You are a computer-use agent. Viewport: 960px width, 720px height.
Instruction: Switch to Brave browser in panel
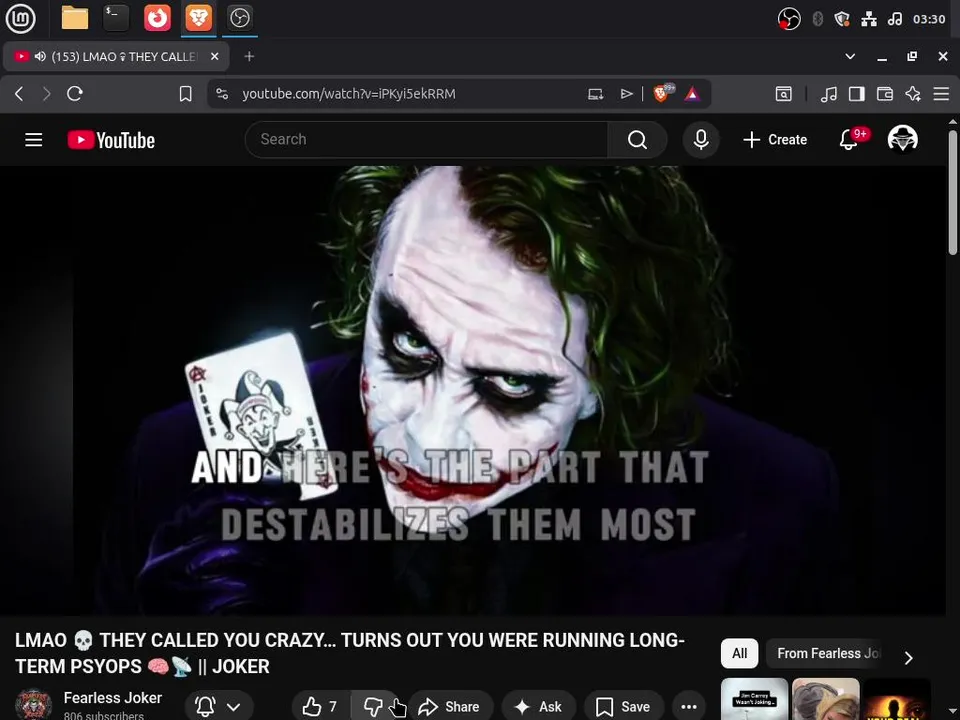click(x=198, y=18)
